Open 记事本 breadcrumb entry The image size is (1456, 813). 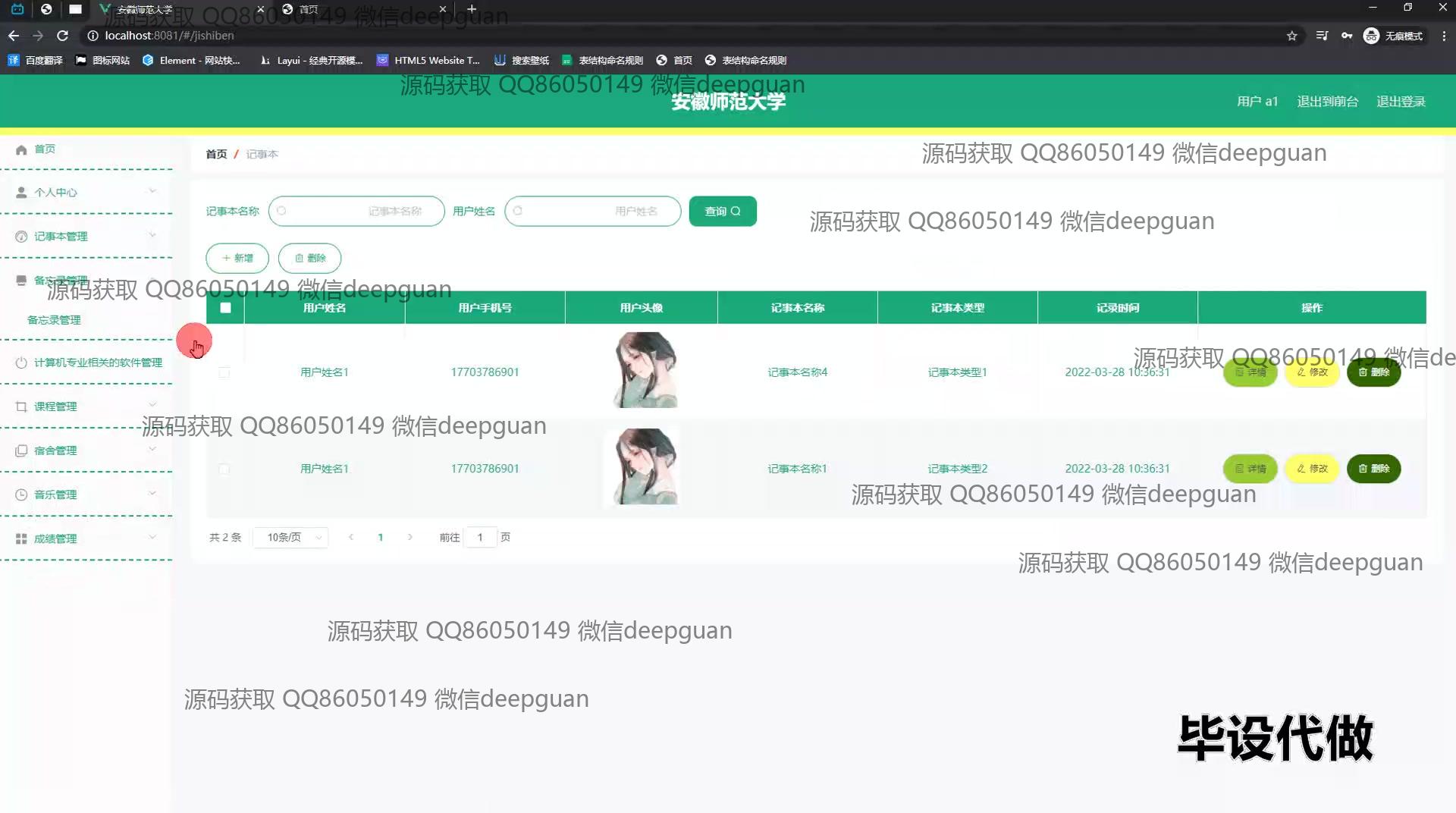click(262, 153)
